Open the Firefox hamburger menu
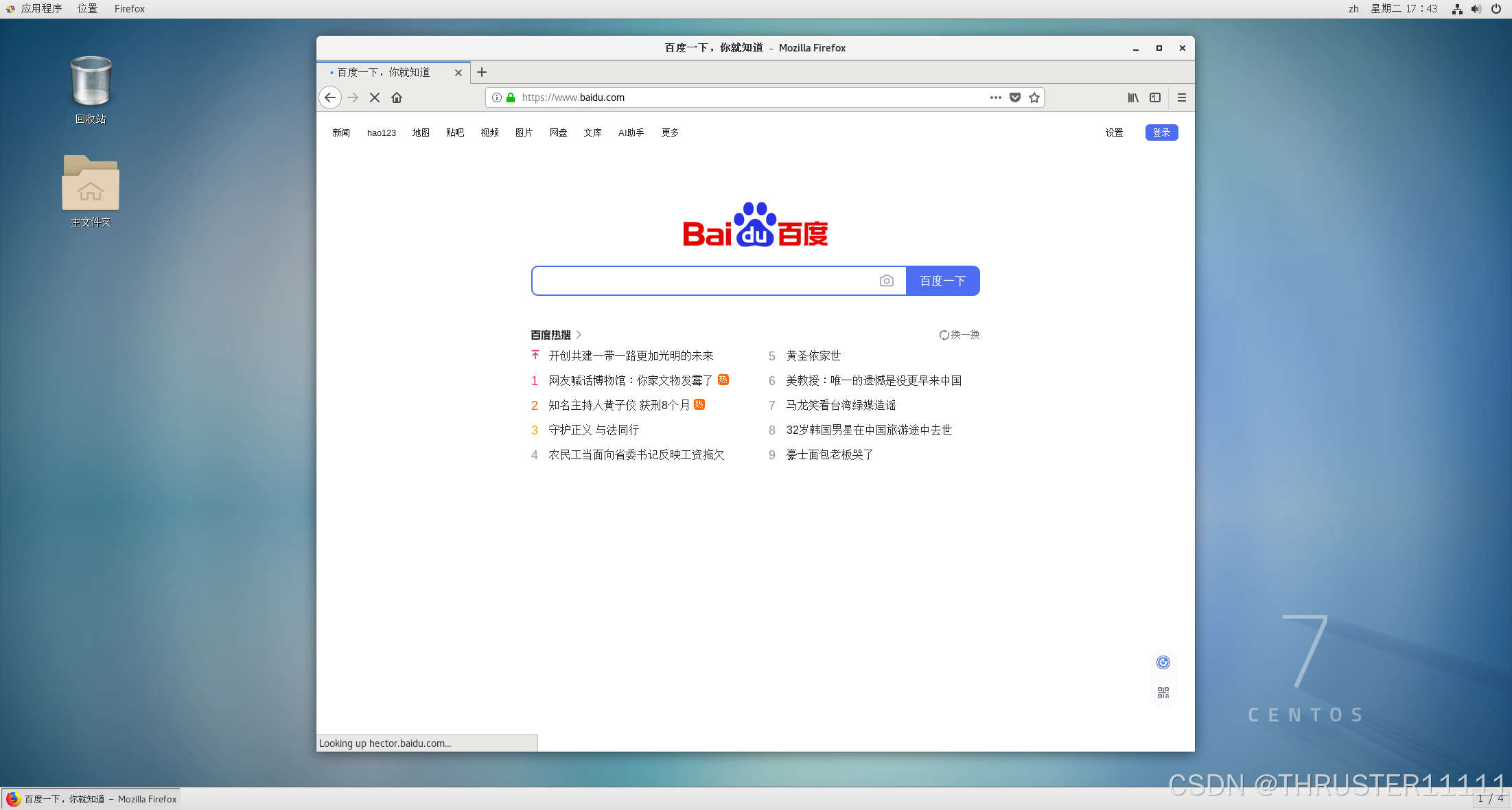 pos(1182,97)
